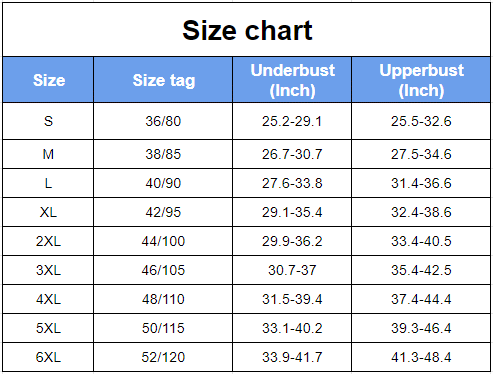Select the 33.9-41.7 underbust cell
493x374 pixels.
click(x=292, y=357)
